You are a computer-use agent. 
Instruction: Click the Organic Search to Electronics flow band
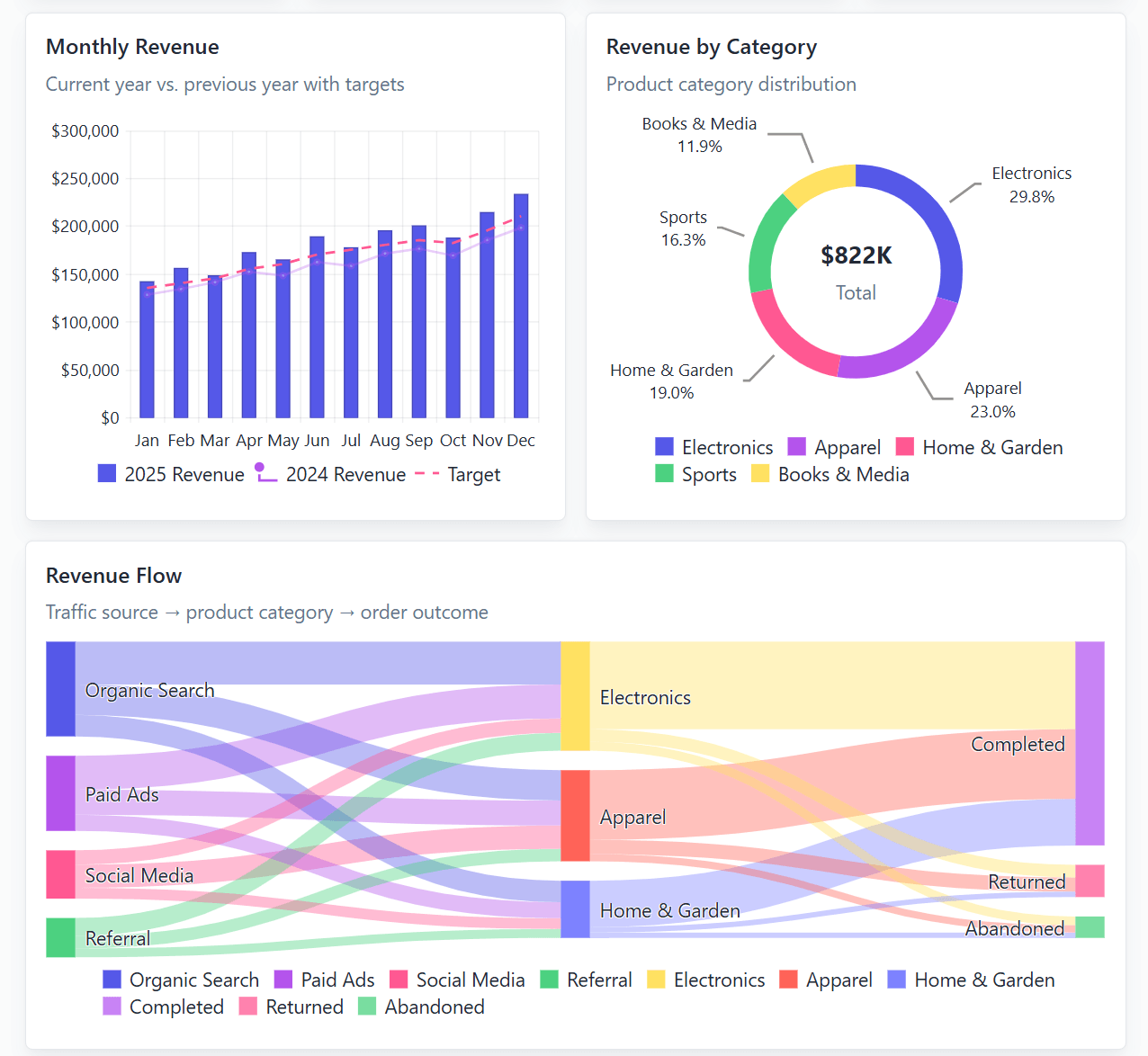(318, 663)
